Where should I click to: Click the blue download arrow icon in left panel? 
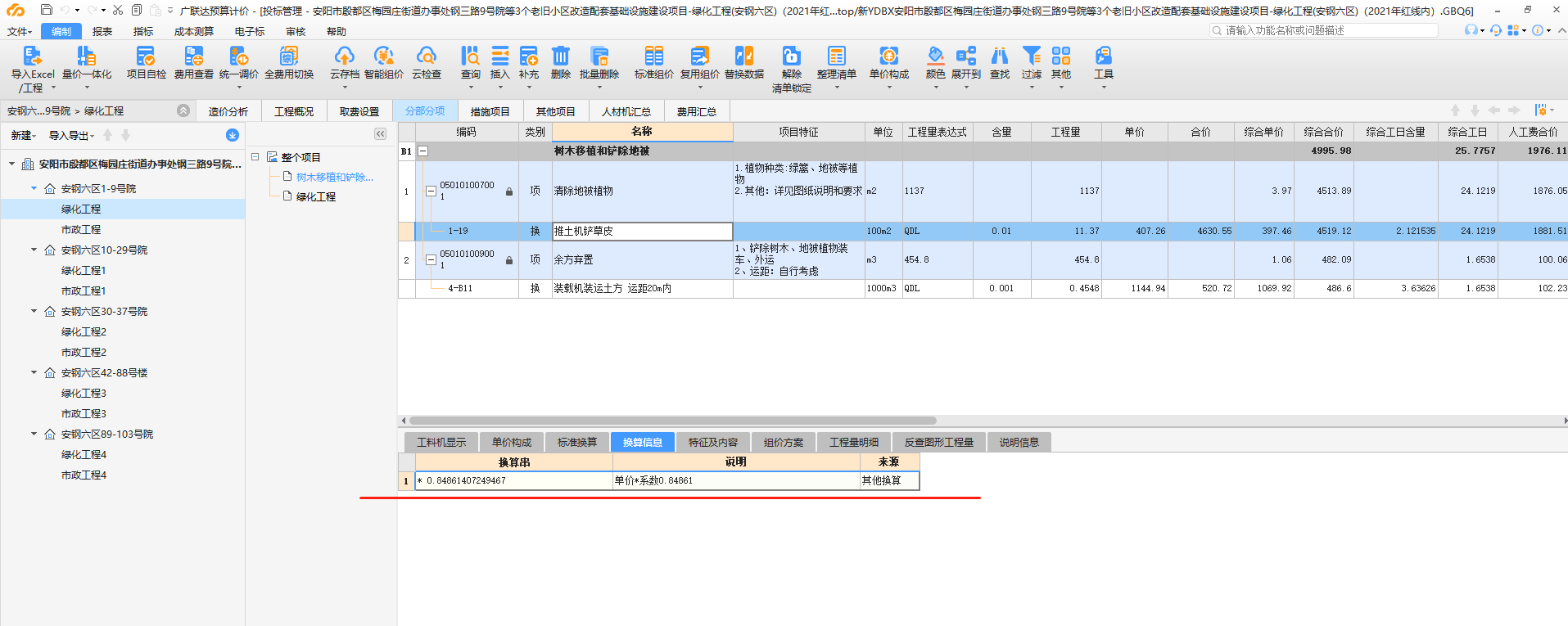[233, 135]
